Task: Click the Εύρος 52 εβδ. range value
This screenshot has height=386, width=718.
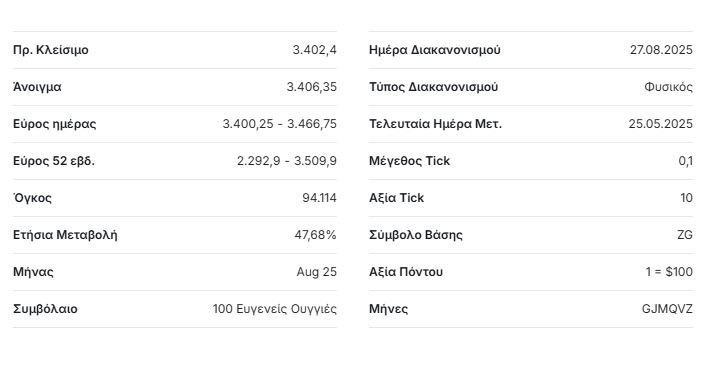Action: (287, 161)
